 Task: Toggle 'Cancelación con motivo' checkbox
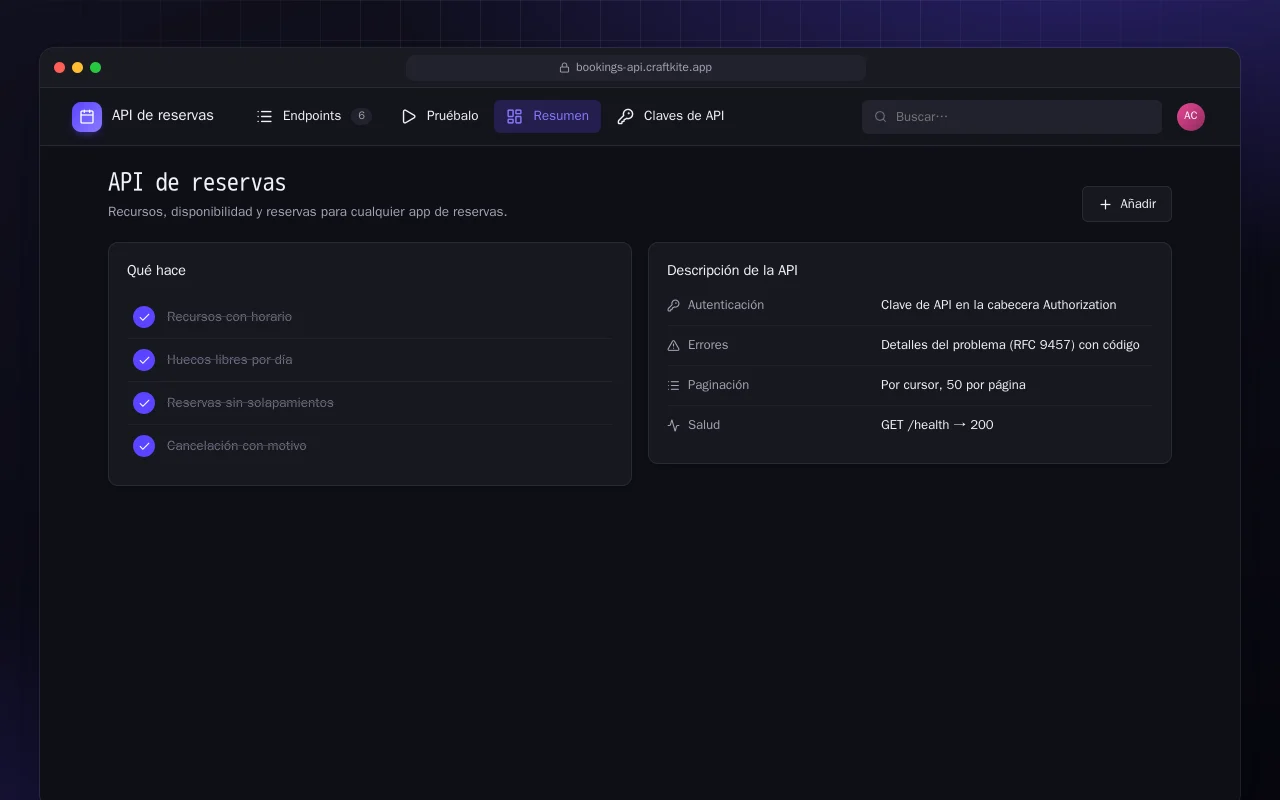click(x=144, y=446)
